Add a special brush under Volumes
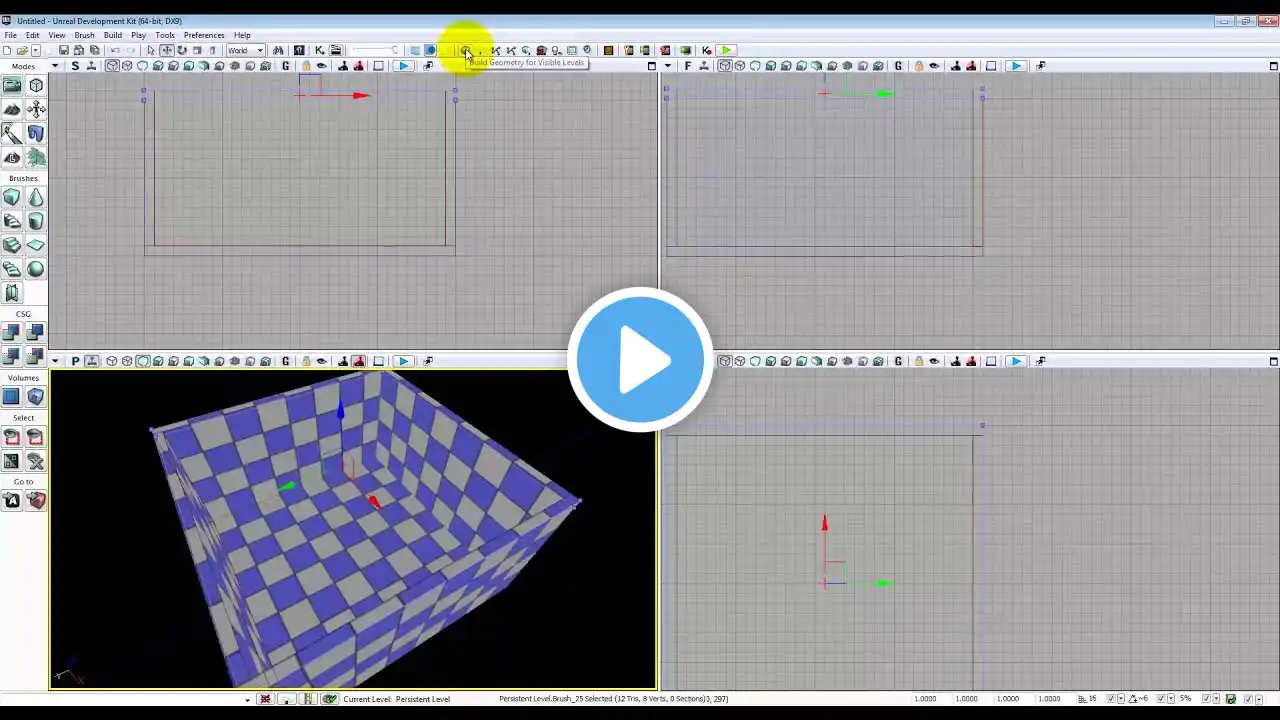 (12, 397)
